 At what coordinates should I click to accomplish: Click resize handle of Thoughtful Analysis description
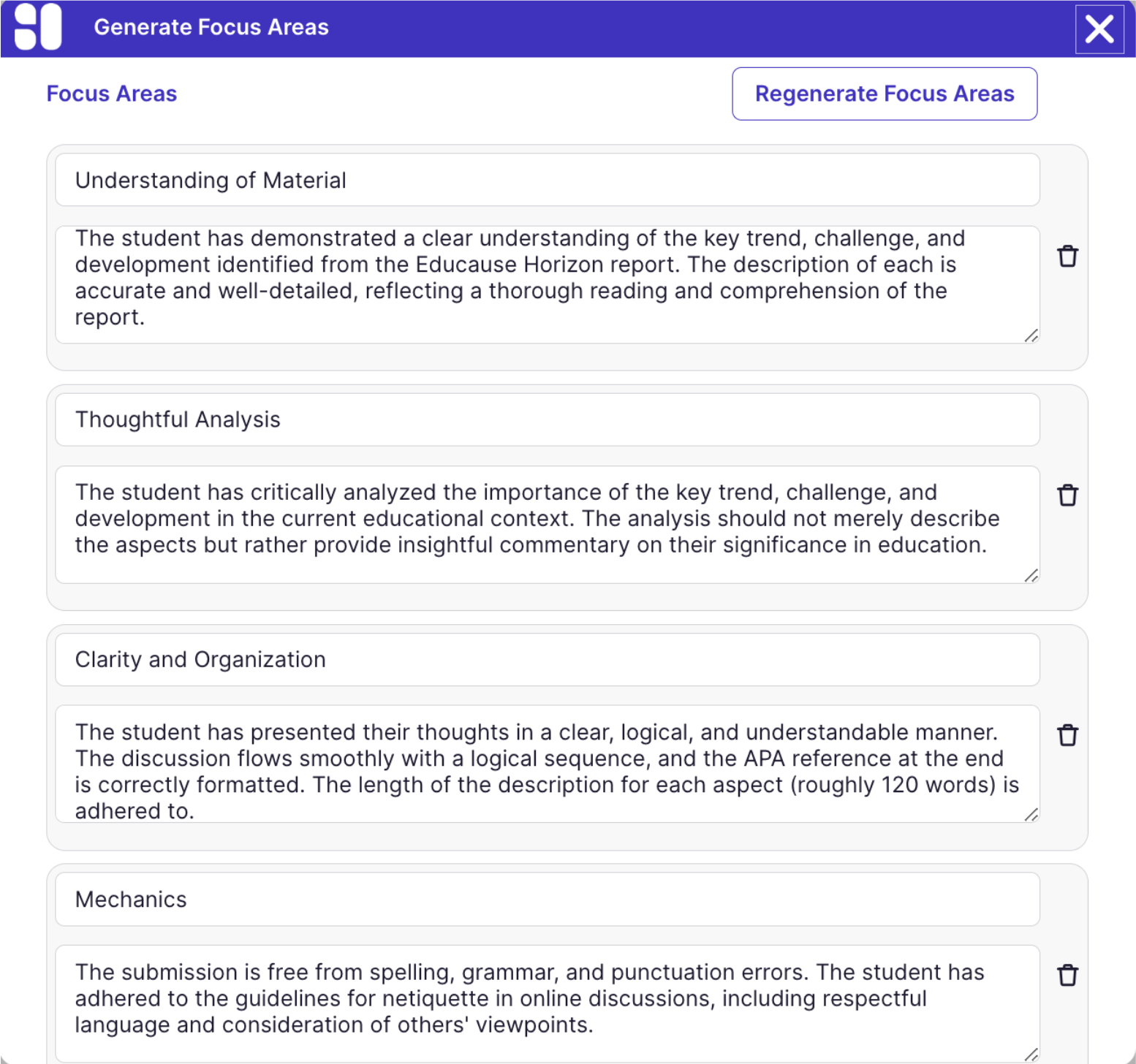click(x=1031, y=576)
